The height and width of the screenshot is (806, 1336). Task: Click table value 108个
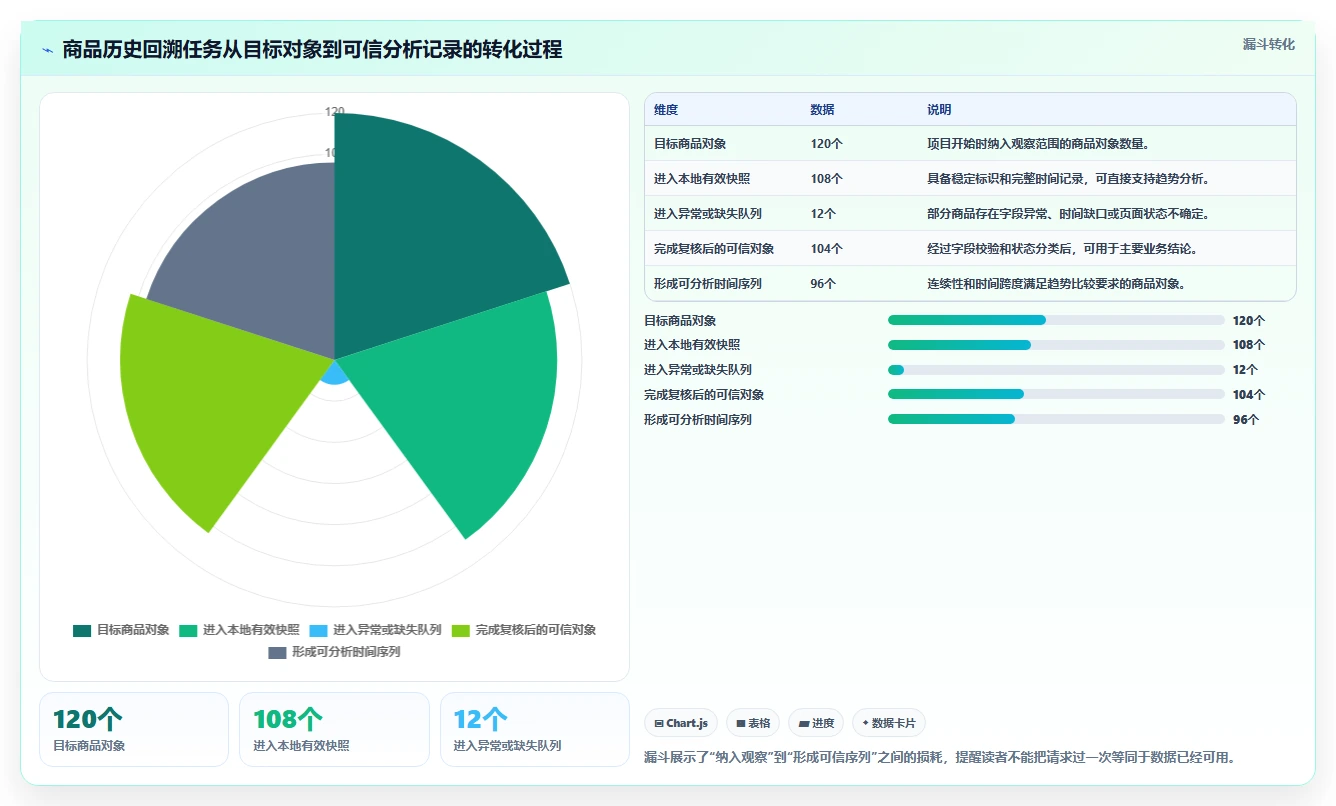(827, 179)
